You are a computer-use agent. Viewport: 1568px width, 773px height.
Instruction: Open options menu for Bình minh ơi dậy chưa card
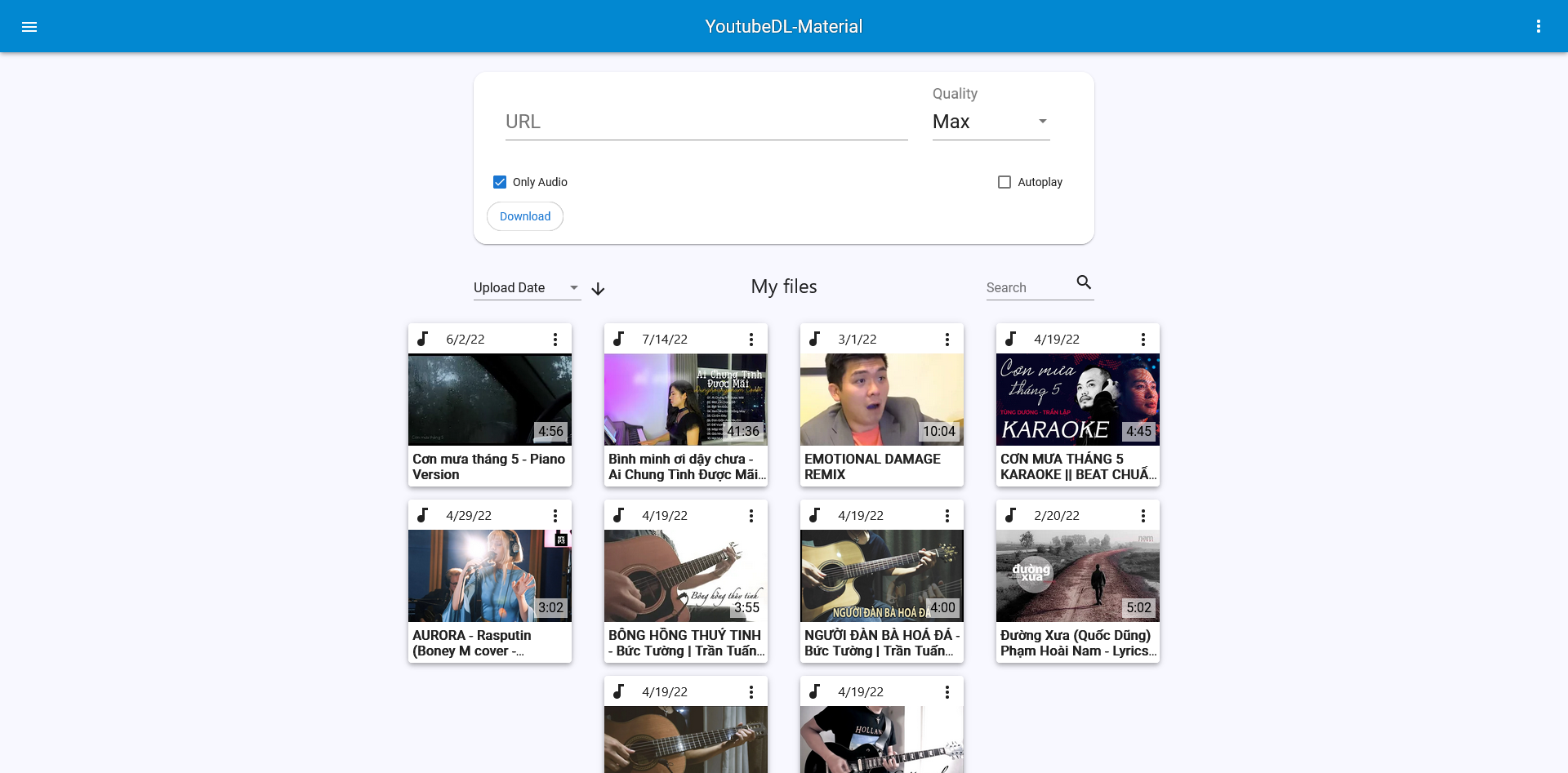[751, 340]
